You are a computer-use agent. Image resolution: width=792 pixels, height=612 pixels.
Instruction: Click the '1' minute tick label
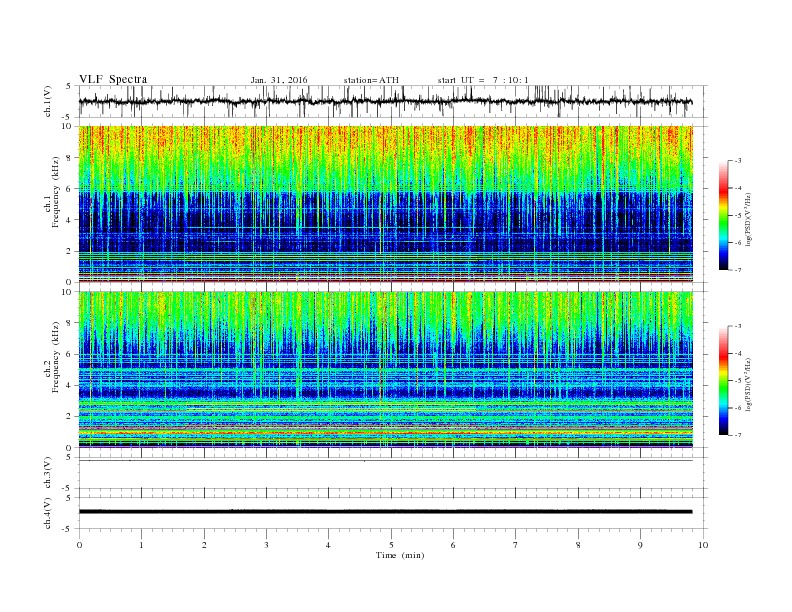pos(141,545)
